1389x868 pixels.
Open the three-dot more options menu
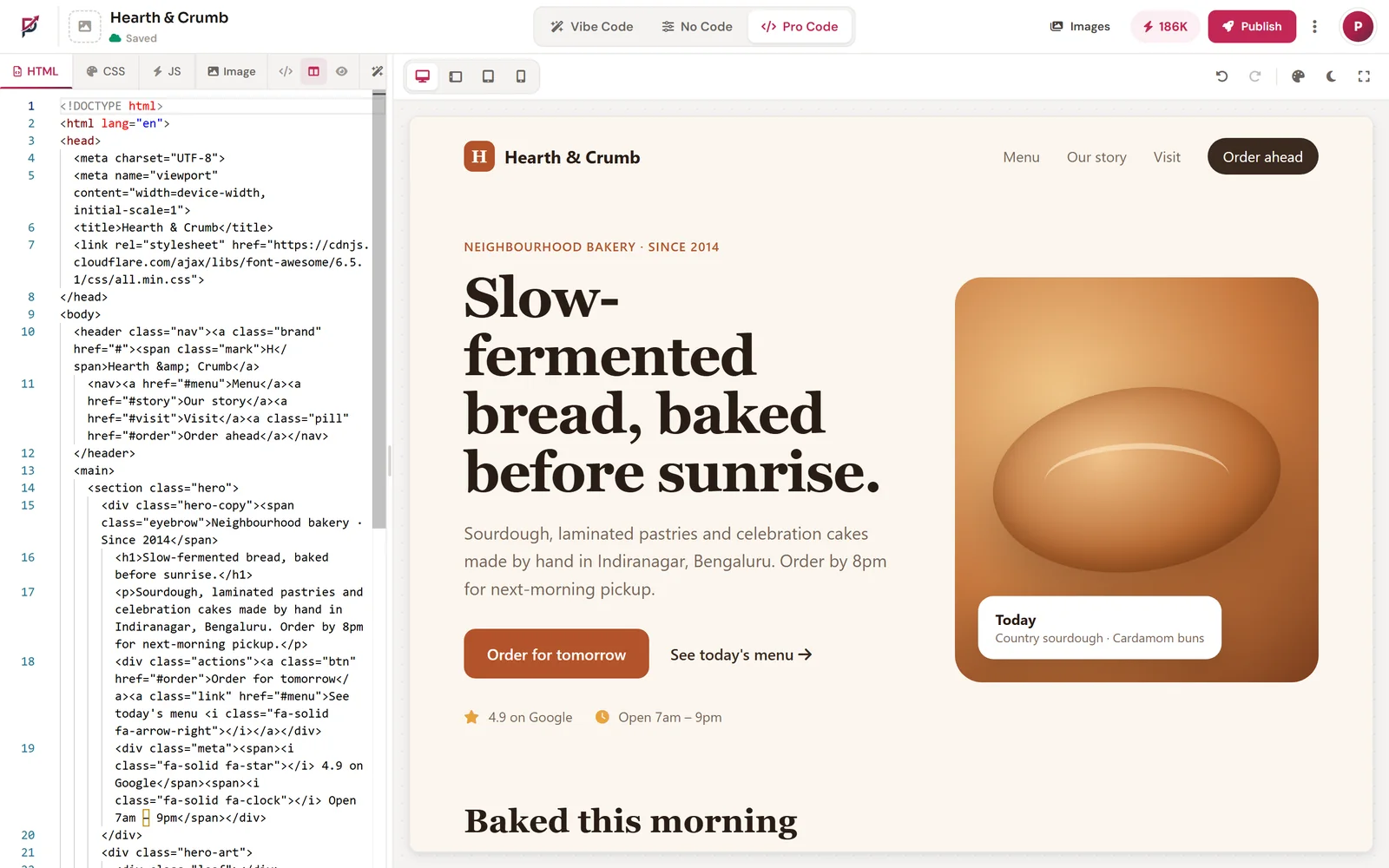pyautogui.click(x=1315, y=27)
